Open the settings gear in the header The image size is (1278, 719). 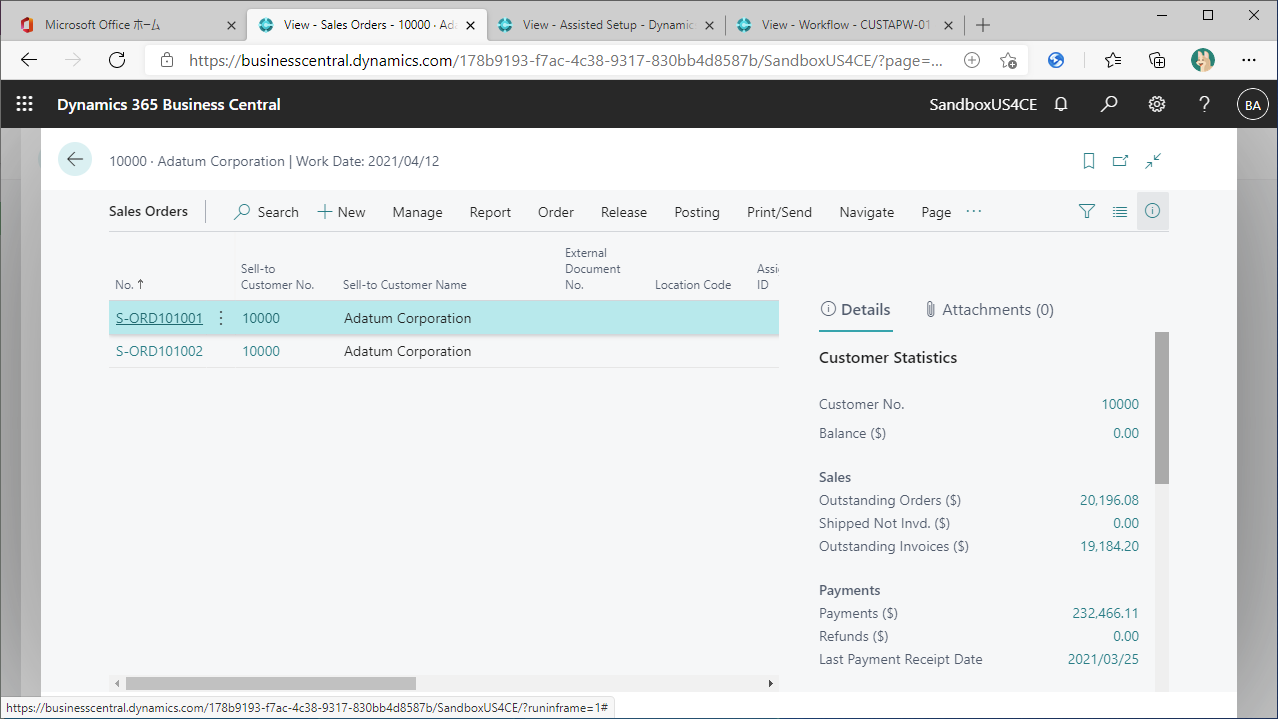point(1156,104)
